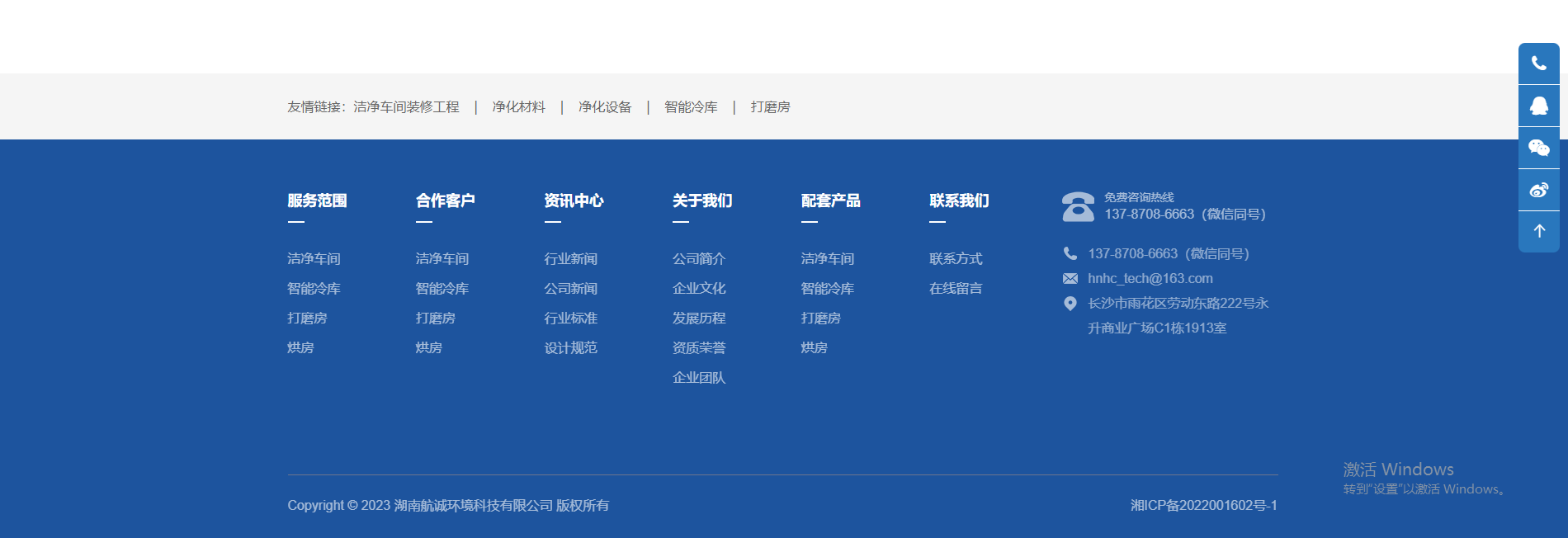Select 洁净车间 under 服务范围

[314, 259]
